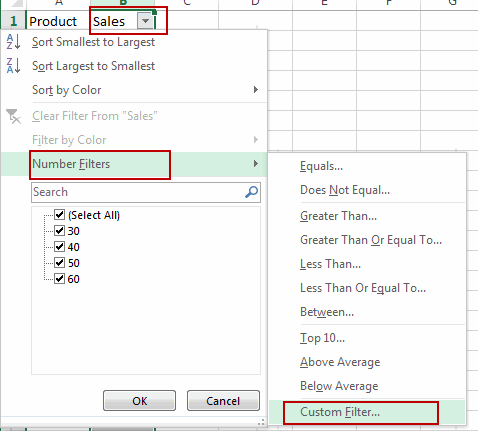
Task: Toggle the 60 value checkbox
Action: pyautogui.click(x=59, y=279)
